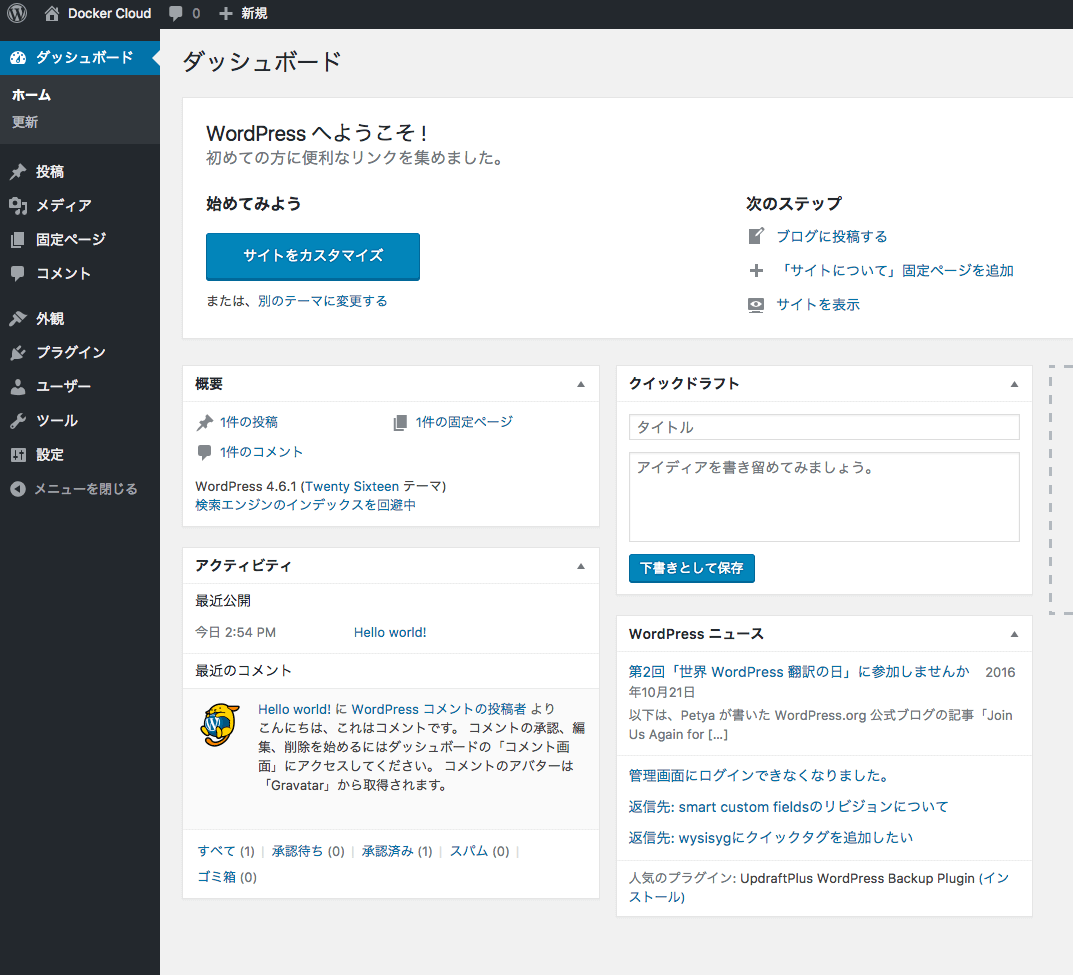Collapse the アクティビティ panel
The width and height of the screenshot is (1073, 975).
pyautogui.click(x=581, y=566)
